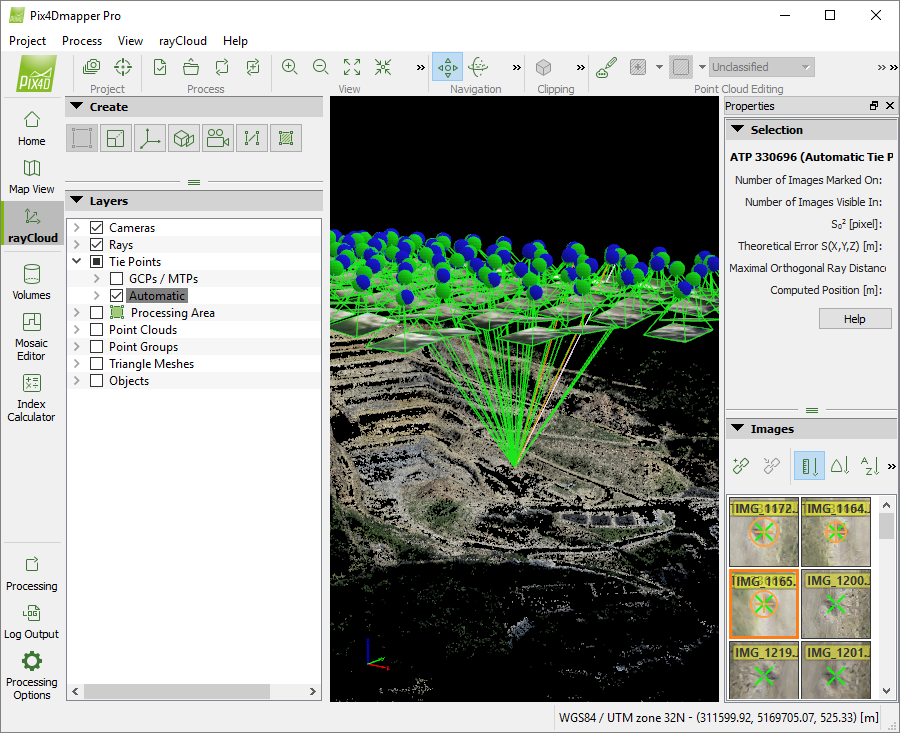Open the Unclassified class dropdown
The width and height of the screenshot is (900, 733).
pyautogui.click(x=806, y=66)
